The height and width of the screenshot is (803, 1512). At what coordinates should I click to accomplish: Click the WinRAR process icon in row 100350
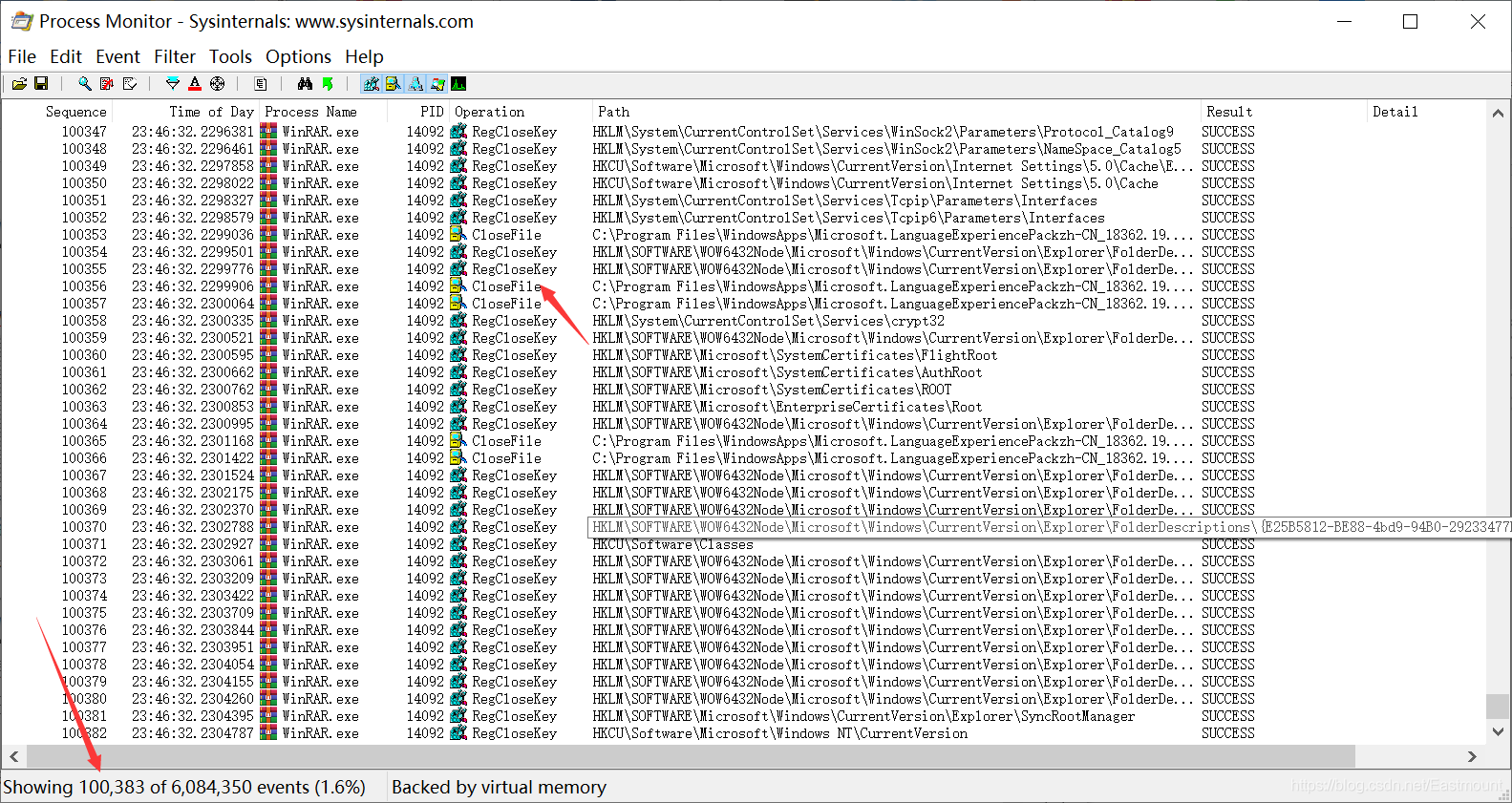[268, 183]
